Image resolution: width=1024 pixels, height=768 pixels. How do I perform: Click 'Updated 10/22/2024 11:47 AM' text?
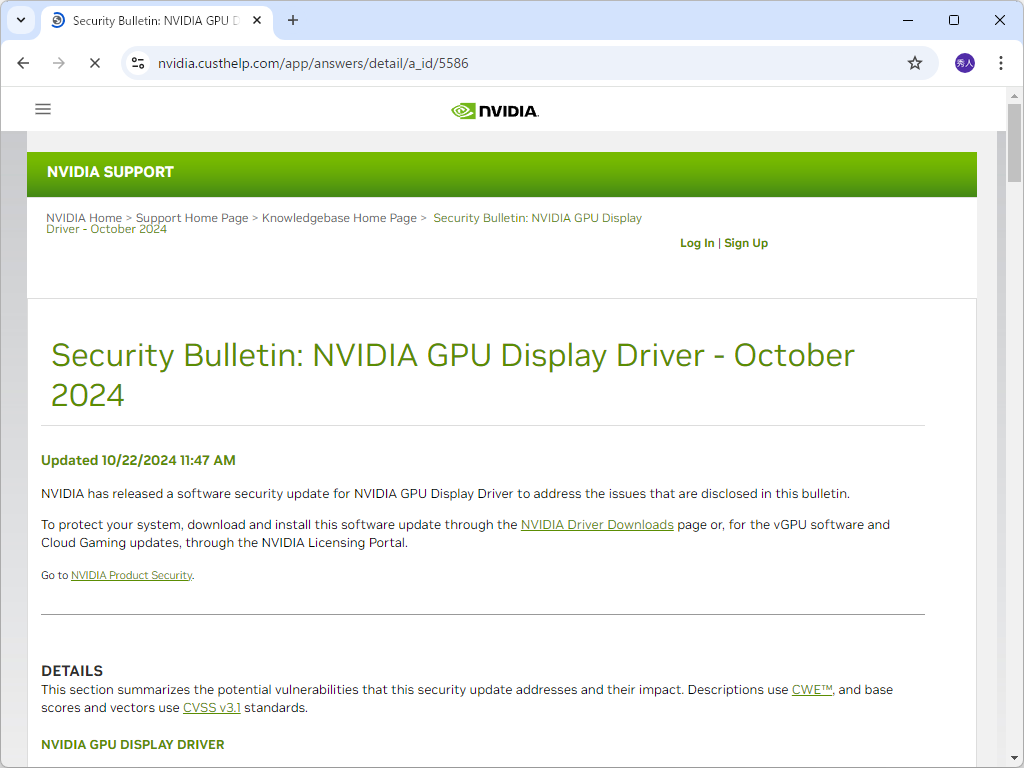[138, 460]
